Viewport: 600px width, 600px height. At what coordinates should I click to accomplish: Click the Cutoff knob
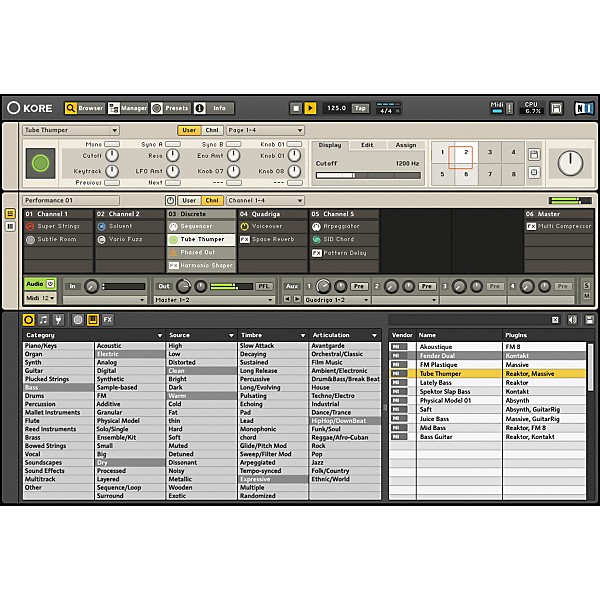112,155
